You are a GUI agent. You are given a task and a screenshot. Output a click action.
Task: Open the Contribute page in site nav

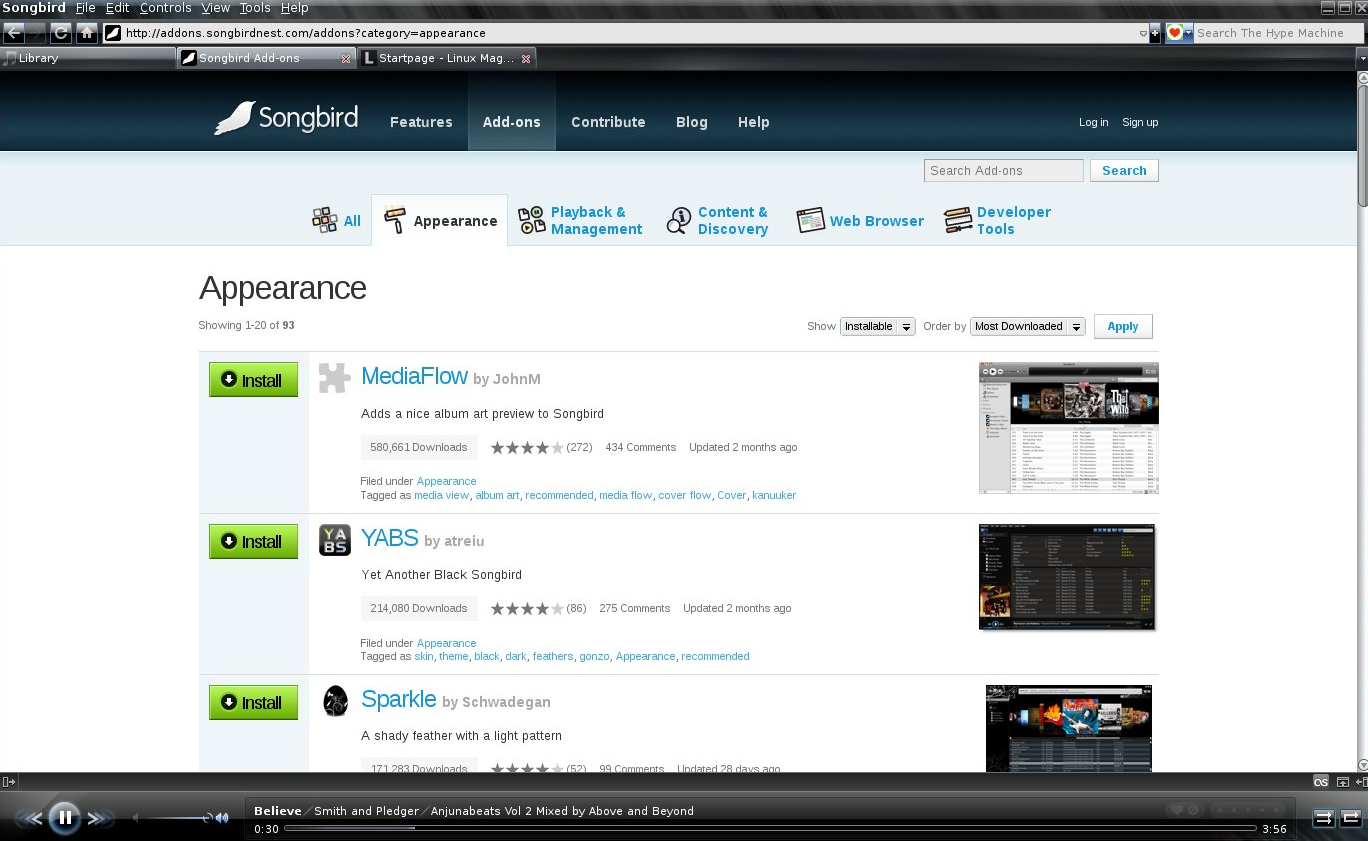[608, 122]
